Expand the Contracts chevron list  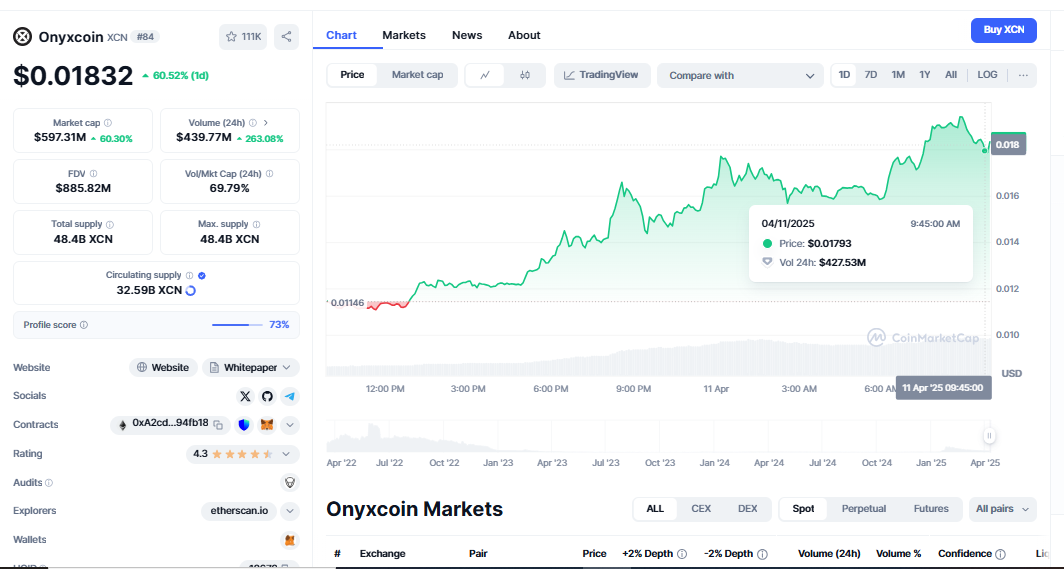click(x=290, y=425)
